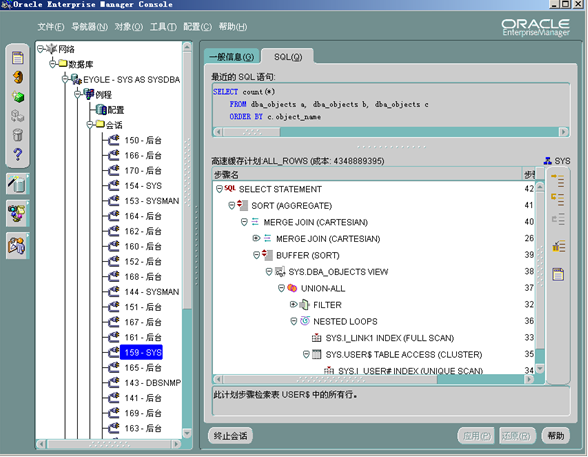Expand the FILTER plan step
Viewport: 588px width, 457px height.
click(294, 304)
